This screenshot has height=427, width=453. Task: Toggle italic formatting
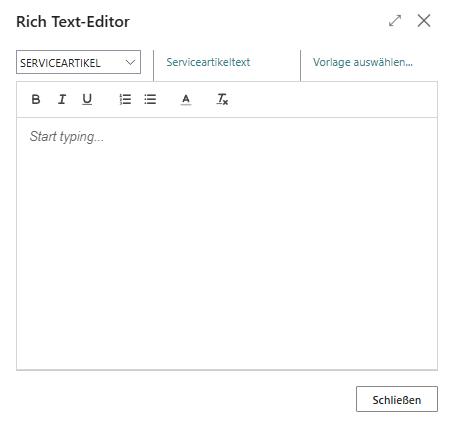(62, 99)
